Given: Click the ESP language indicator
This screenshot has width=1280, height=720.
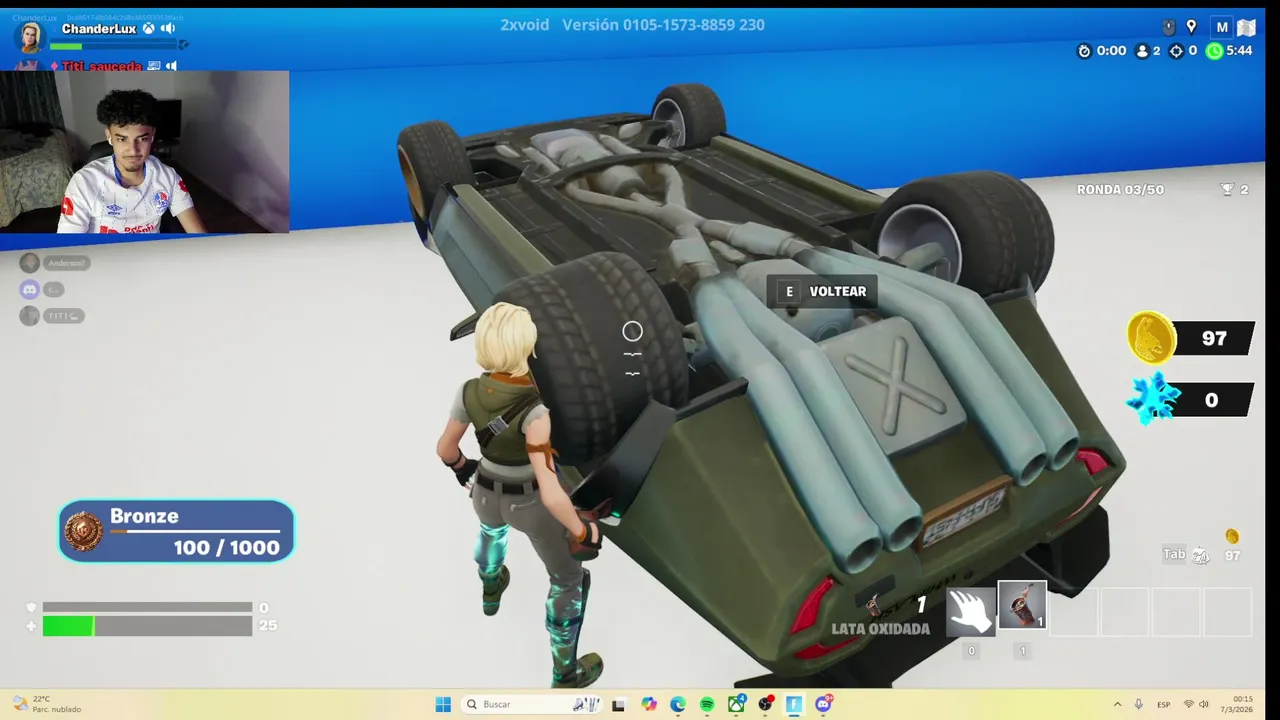Looking at the screenshot, I should [x=1164, y=704].
